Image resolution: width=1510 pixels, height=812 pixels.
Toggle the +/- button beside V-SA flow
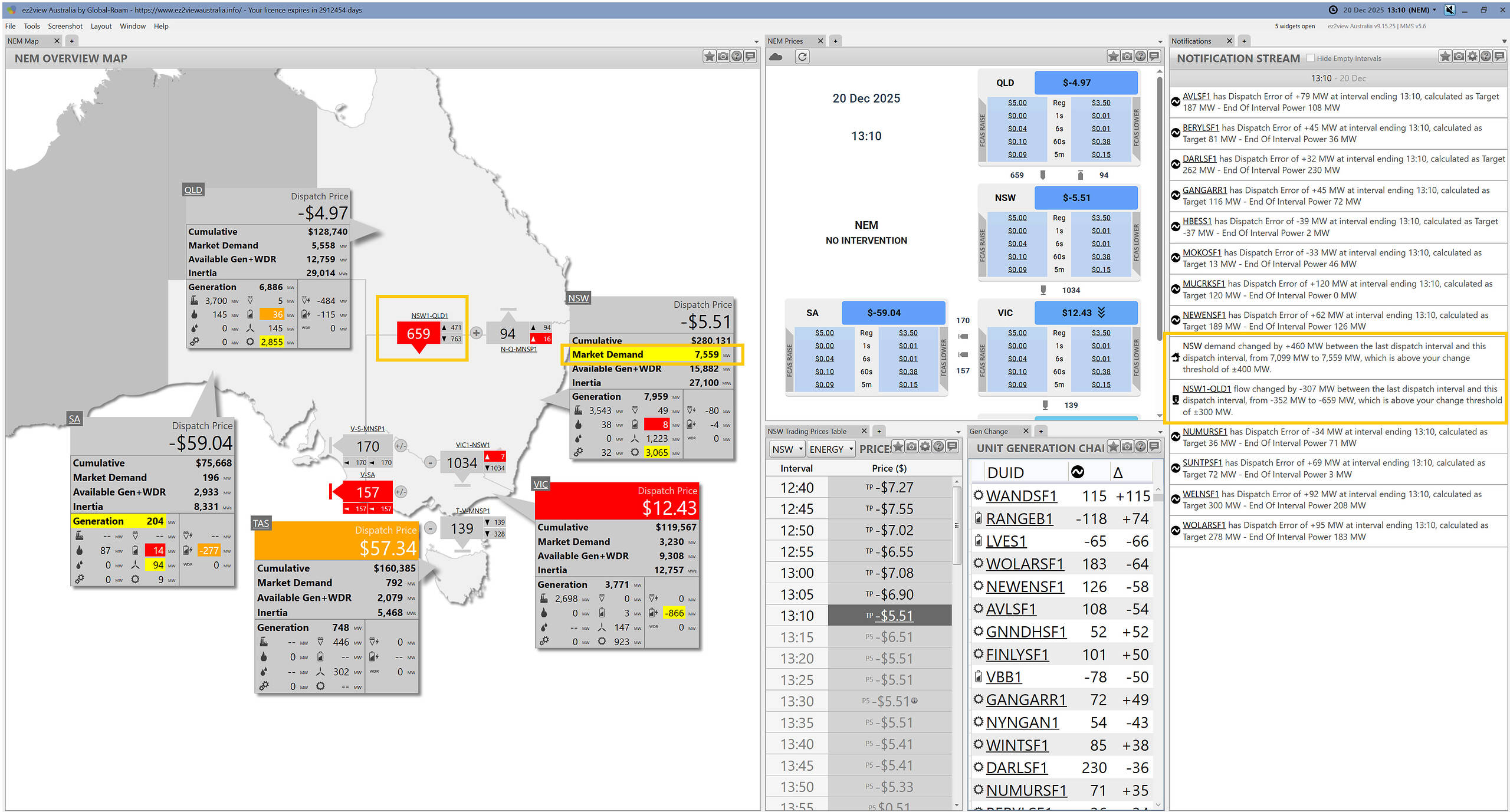(401, 492)
